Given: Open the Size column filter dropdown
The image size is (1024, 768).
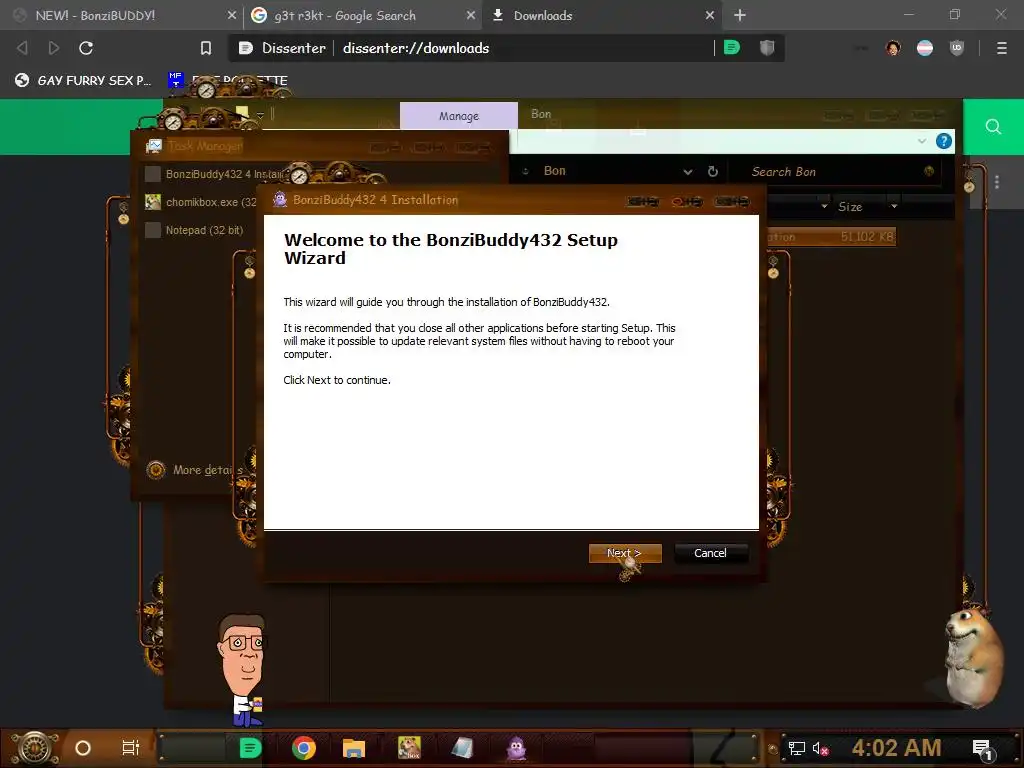Looking at the screenshot, I should pyautogui.click(x=894, y=206).
